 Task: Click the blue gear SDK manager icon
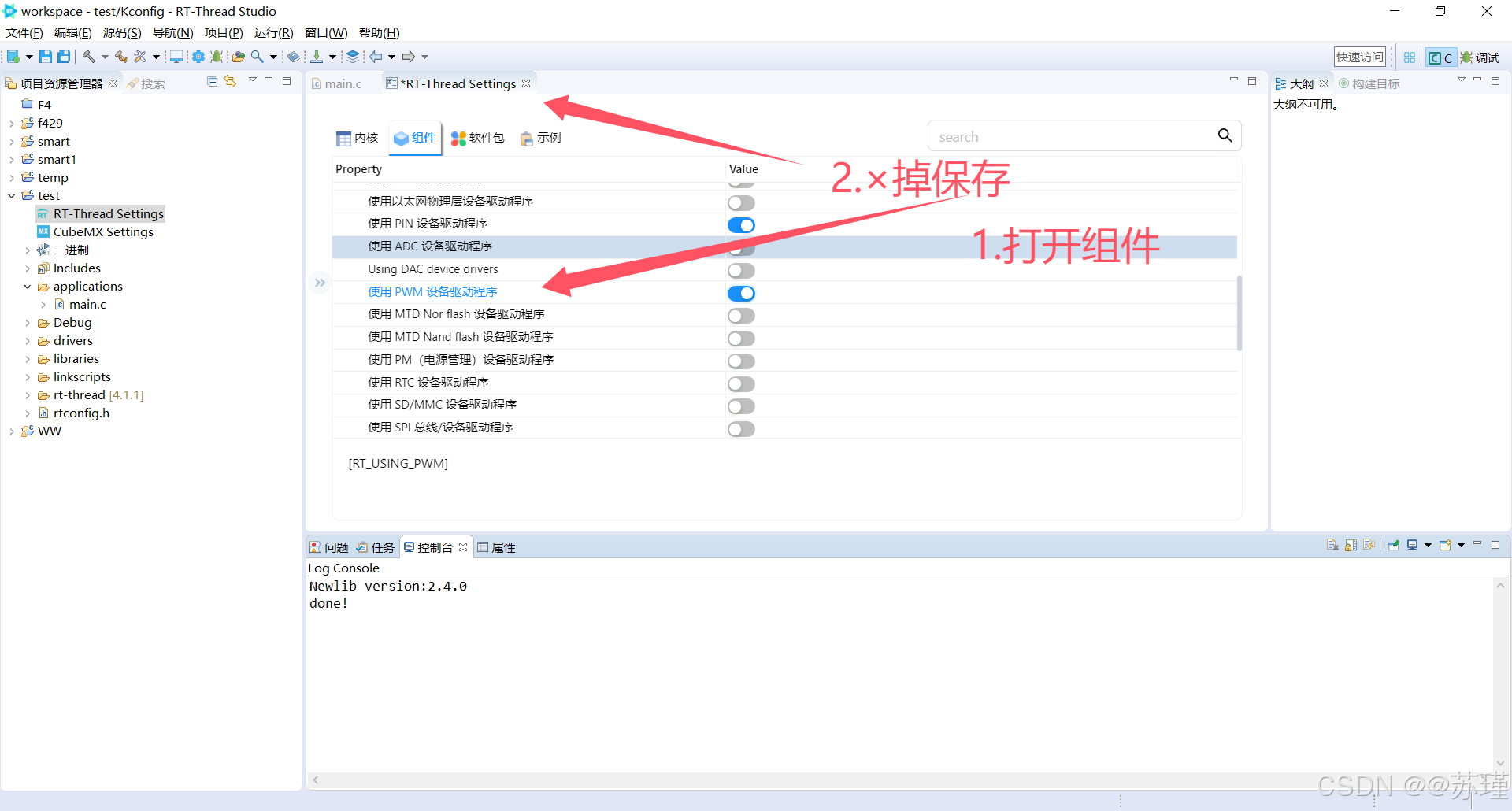tap(198, 57)
